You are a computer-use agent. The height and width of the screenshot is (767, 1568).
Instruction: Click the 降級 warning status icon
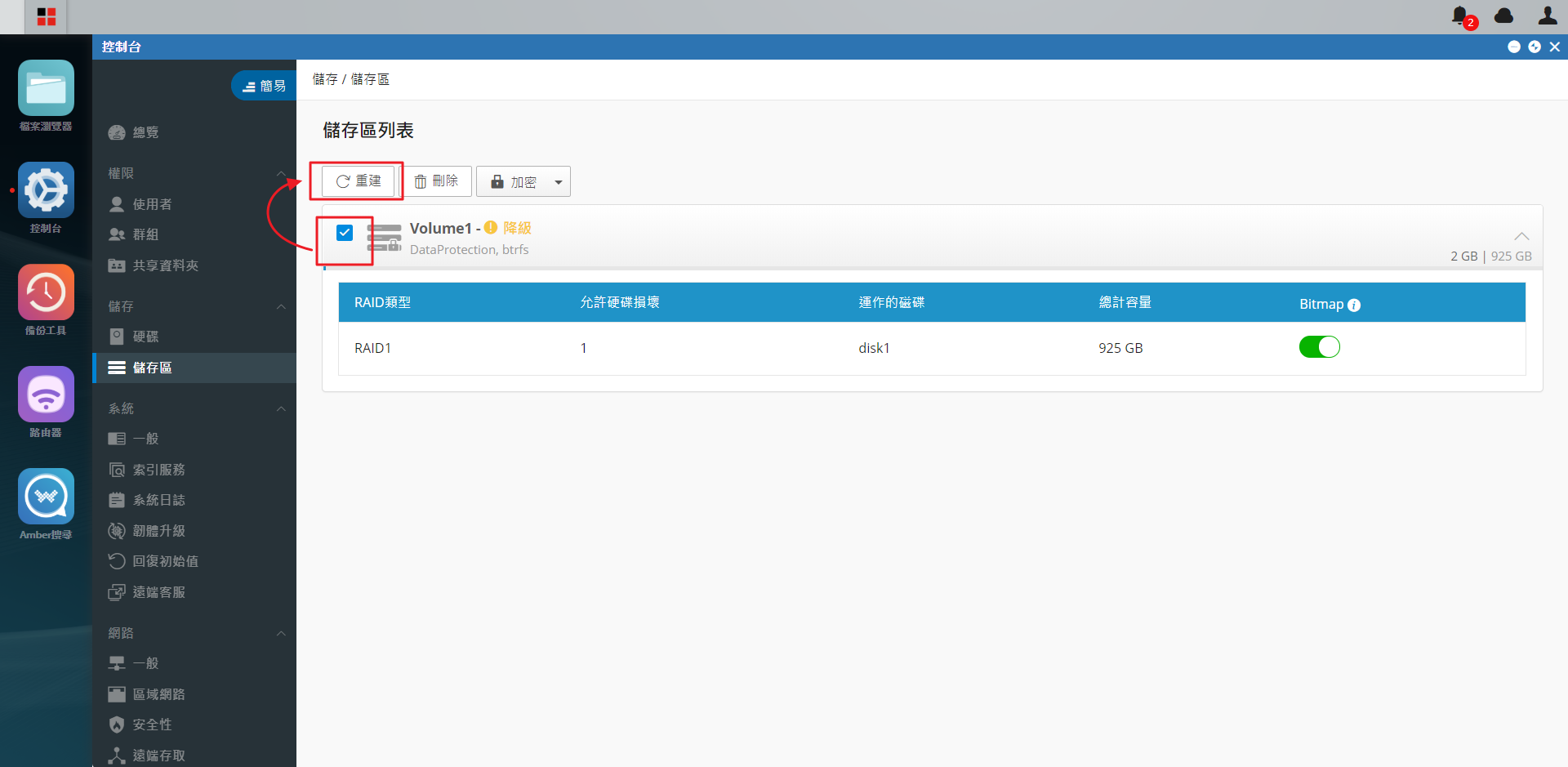[491, 228]
